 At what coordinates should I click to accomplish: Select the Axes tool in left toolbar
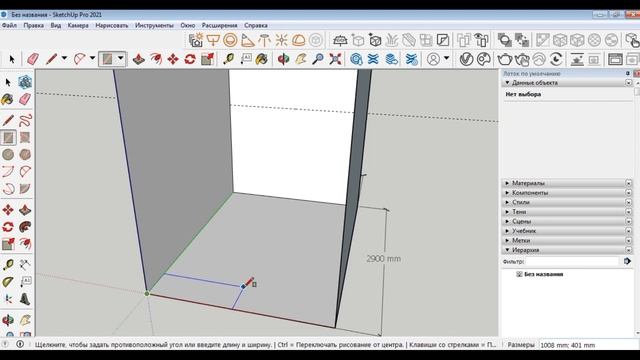tap(8, 299)
